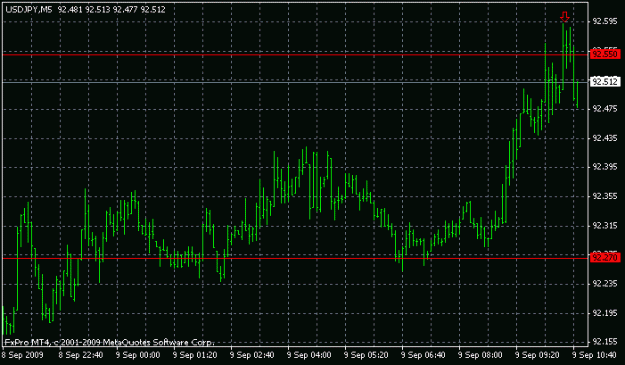Select the red 92.270 price level label
This screenshot has width=625, height=365.
(605, 258)
